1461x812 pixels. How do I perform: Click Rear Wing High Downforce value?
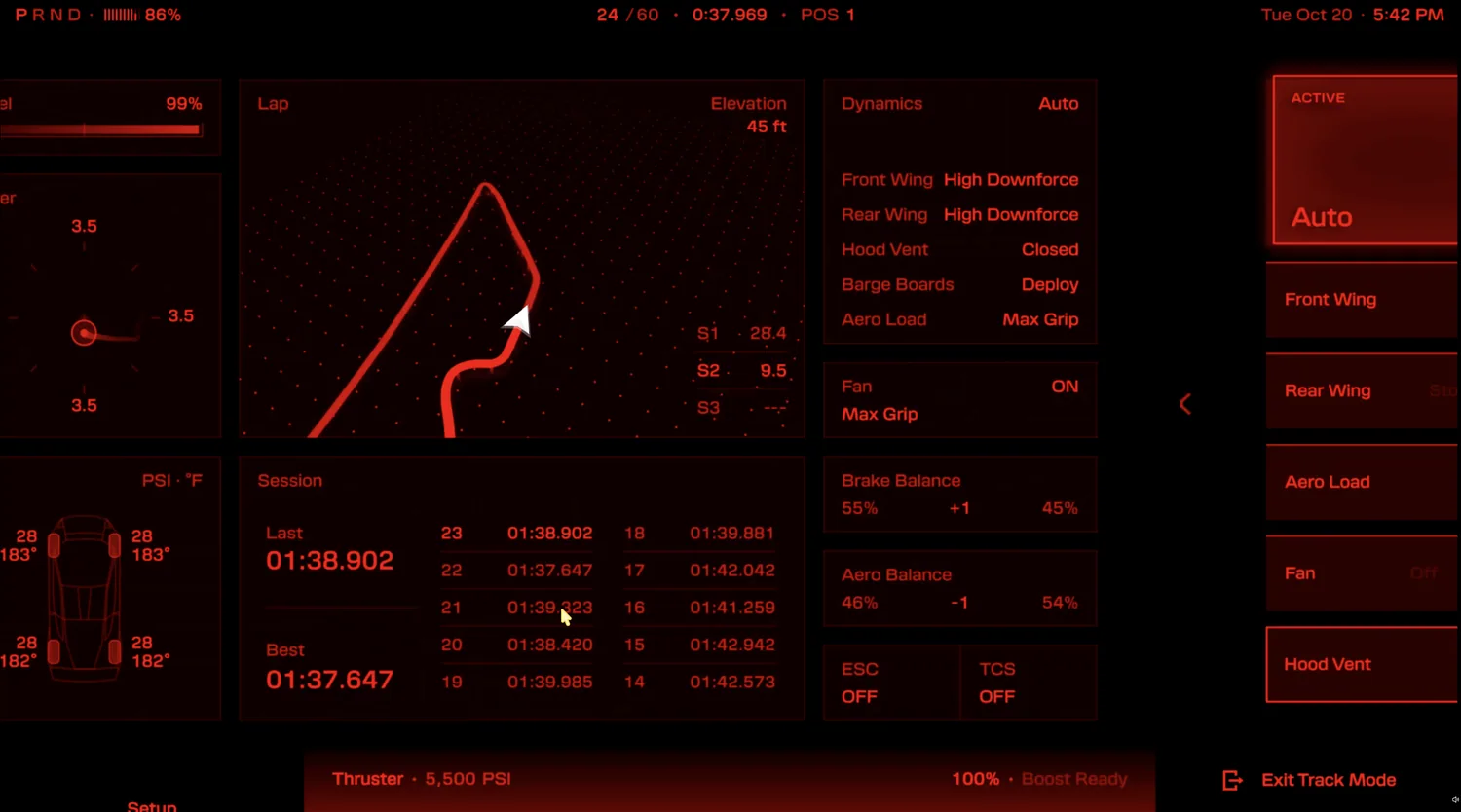coord(1011,215)
